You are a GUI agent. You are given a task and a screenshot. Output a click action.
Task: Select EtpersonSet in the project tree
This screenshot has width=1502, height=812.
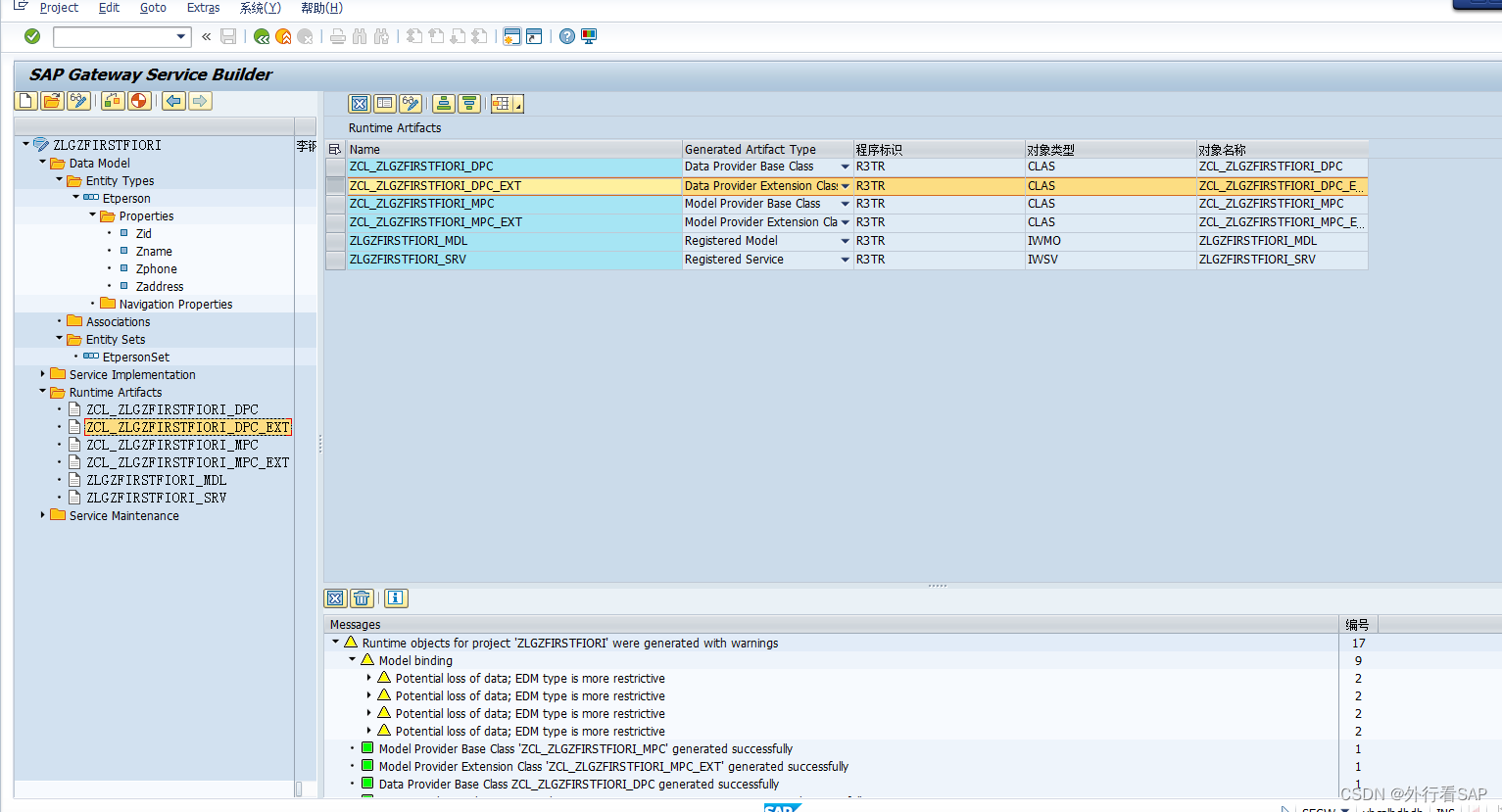tap(136, 357)
